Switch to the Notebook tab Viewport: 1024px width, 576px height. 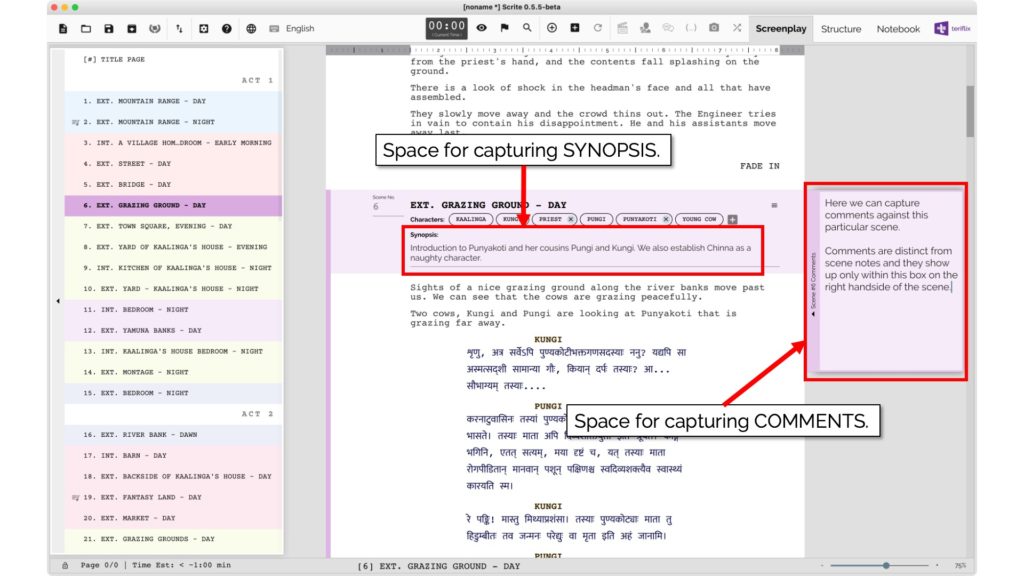click(898, 29)
